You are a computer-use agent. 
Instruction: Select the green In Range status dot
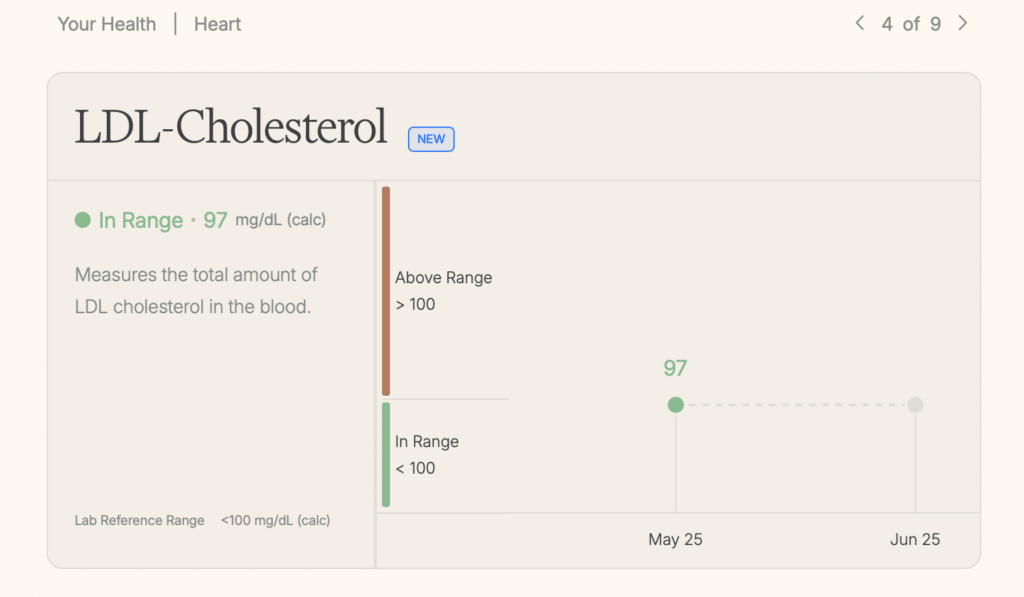point(83,220)
